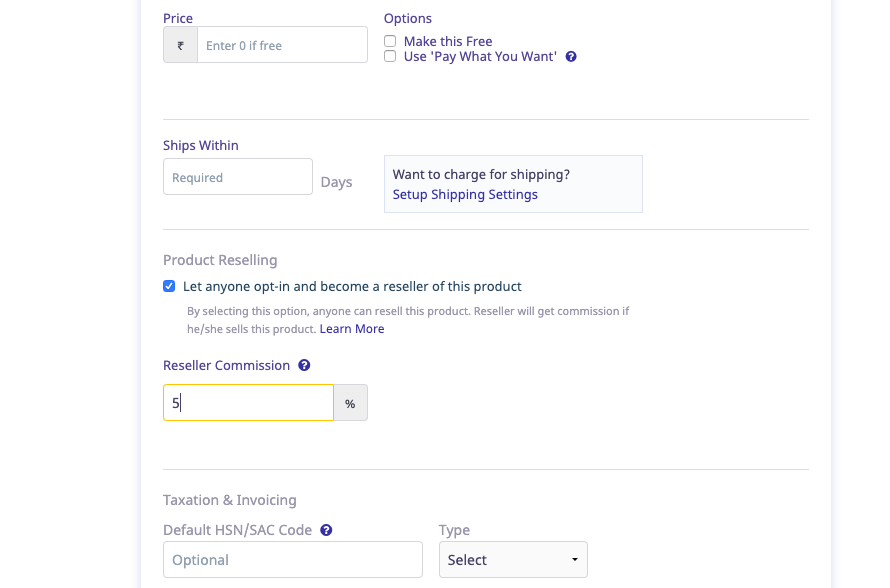Follow the Learn More link about reselling
This screenshot has height=588, width=890.
pos(351,329)
